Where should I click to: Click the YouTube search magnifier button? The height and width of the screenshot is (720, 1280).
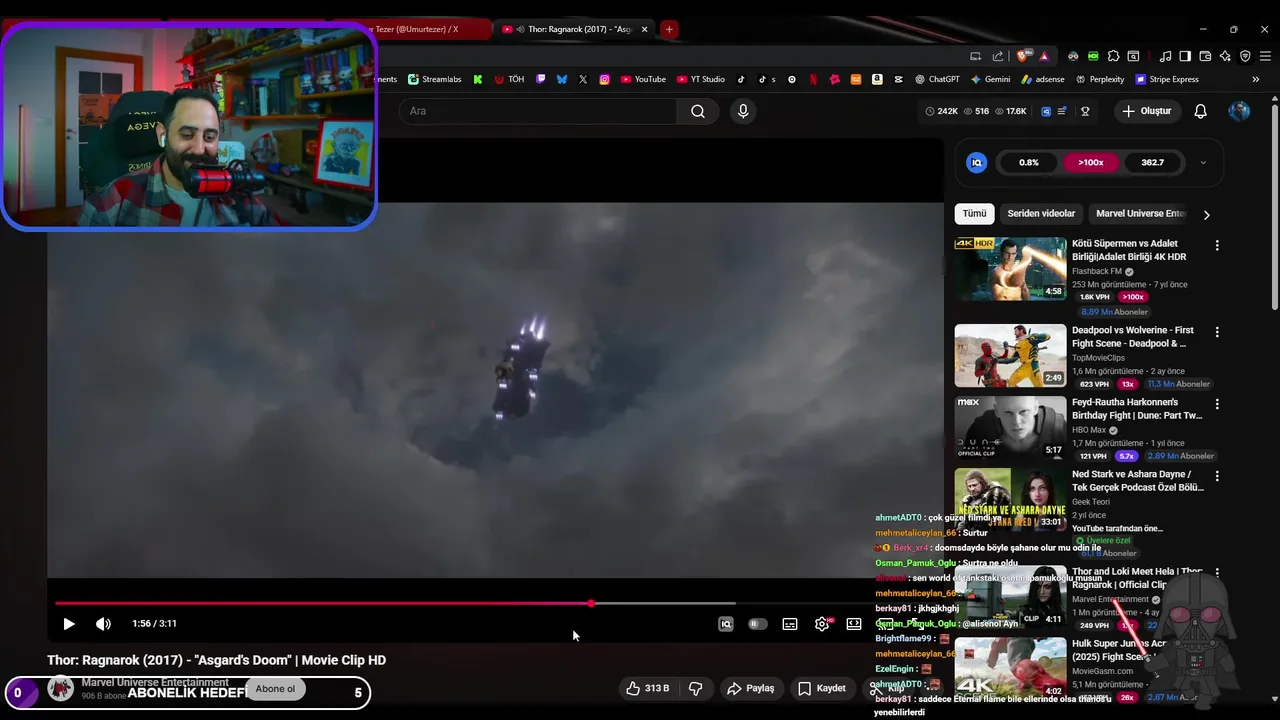pos(698,111)
